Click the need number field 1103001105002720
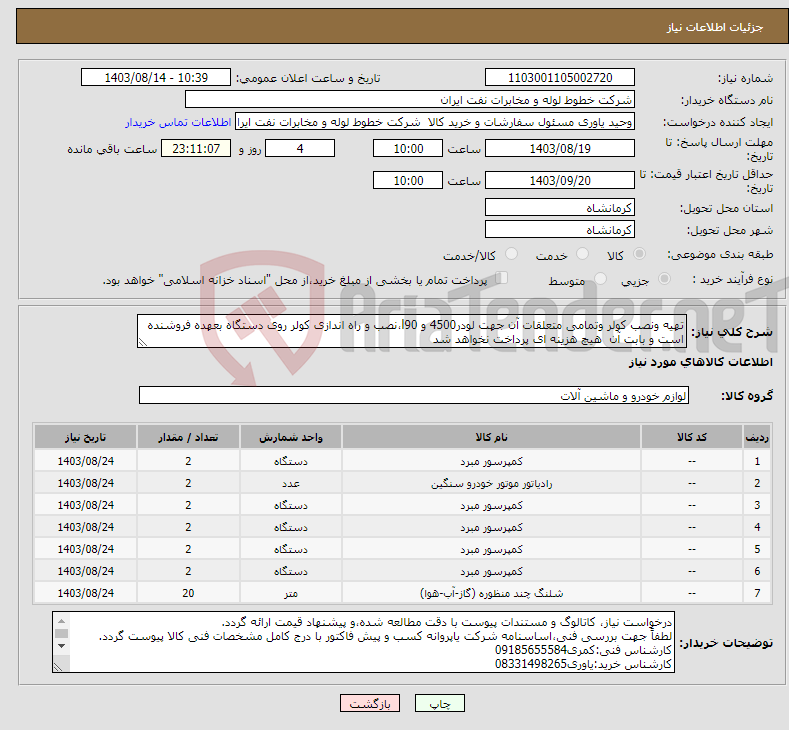Screen dimensions: 789x730 (560, 77)
